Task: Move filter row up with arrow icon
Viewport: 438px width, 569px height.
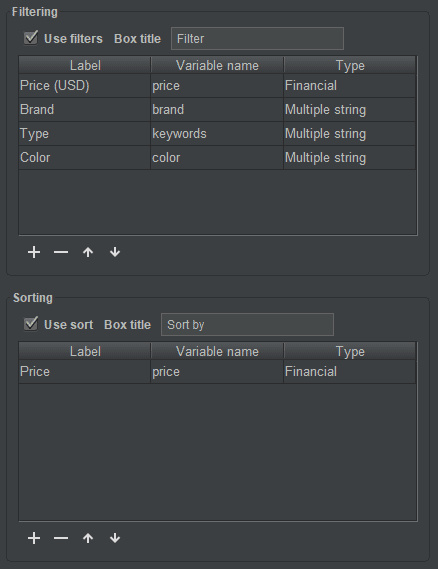Action: click(x=88, y=252)
